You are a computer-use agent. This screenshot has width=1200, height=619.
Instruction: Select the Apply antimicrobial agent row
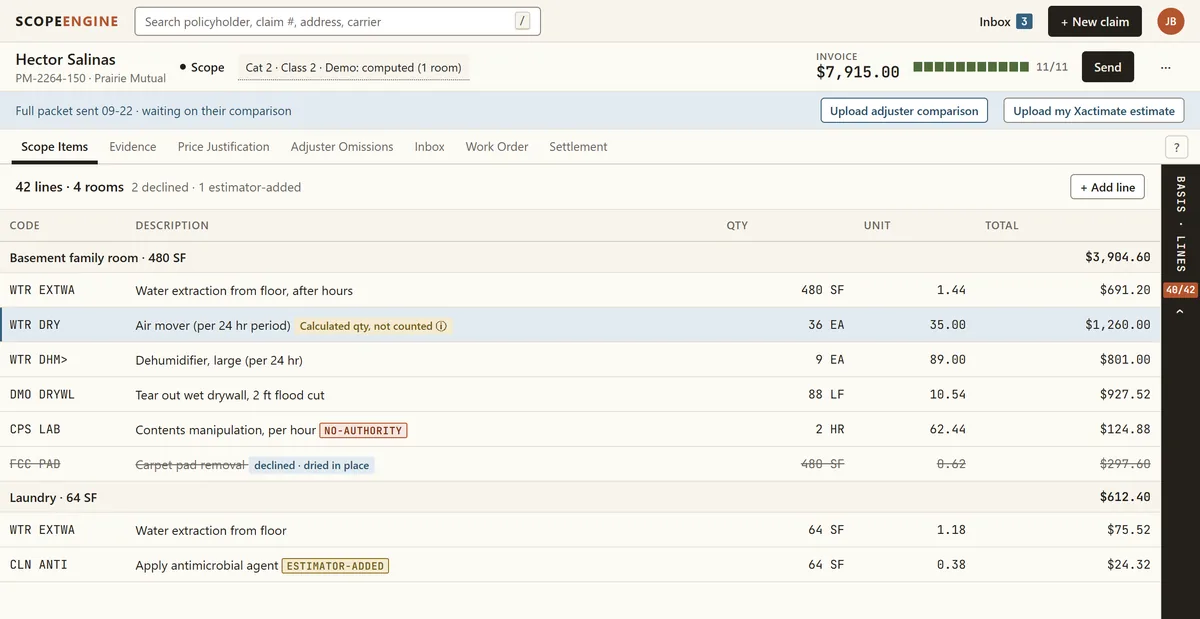tap(580, 565)
